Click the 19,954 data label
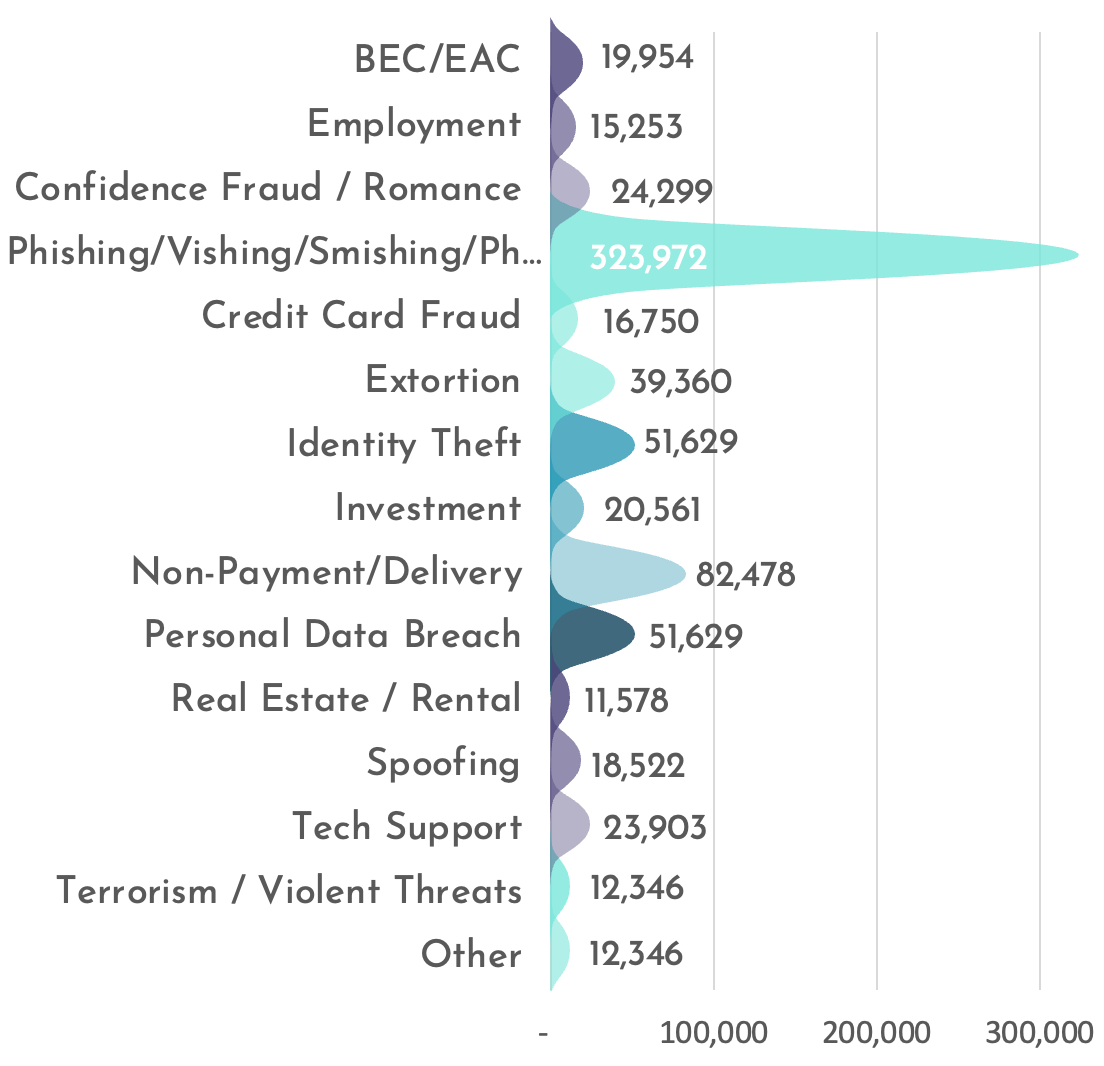The width and height of the screenshot is (1104, 1066). point(647,58)
